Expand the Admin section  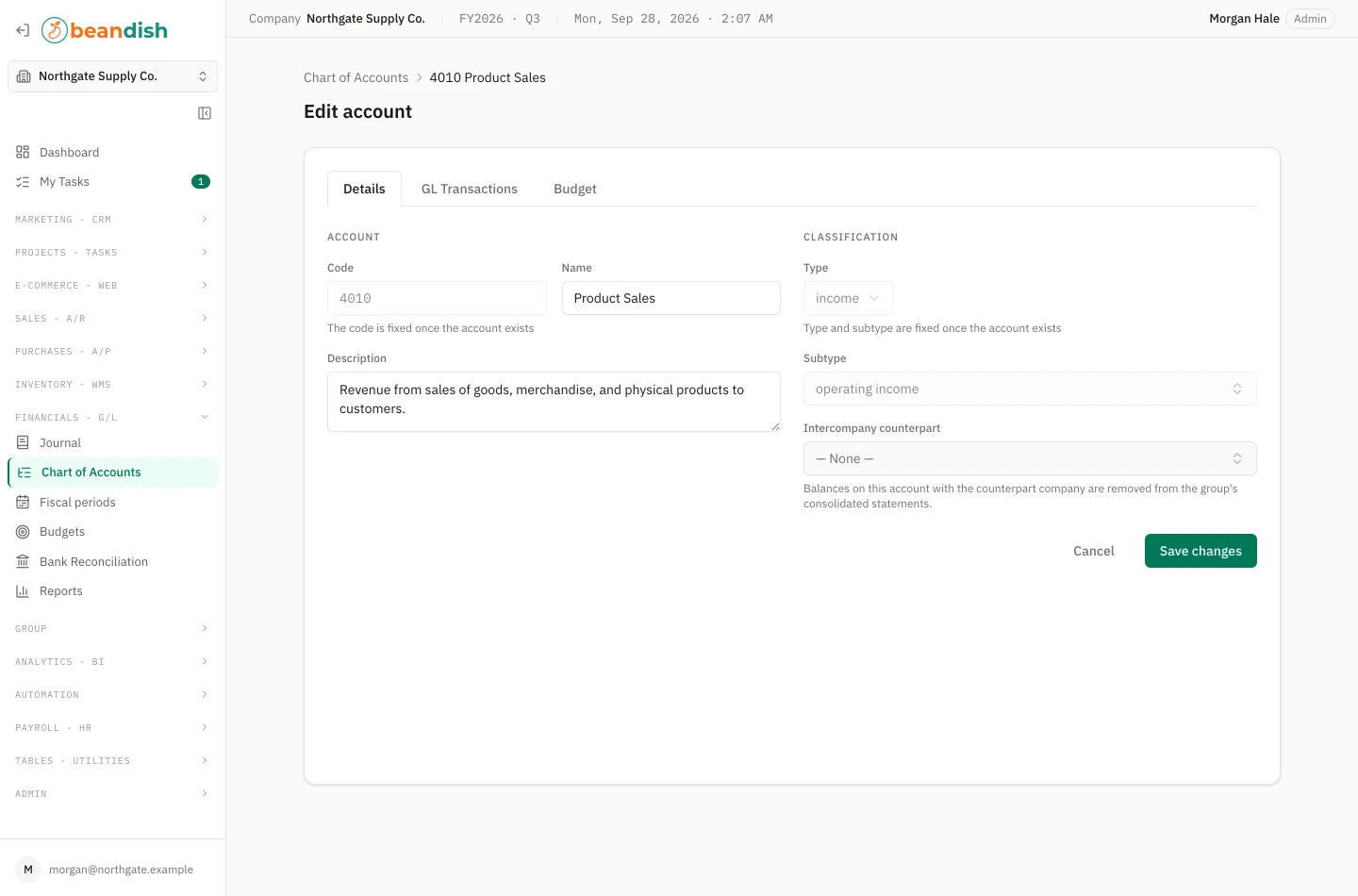click(112, 794)
